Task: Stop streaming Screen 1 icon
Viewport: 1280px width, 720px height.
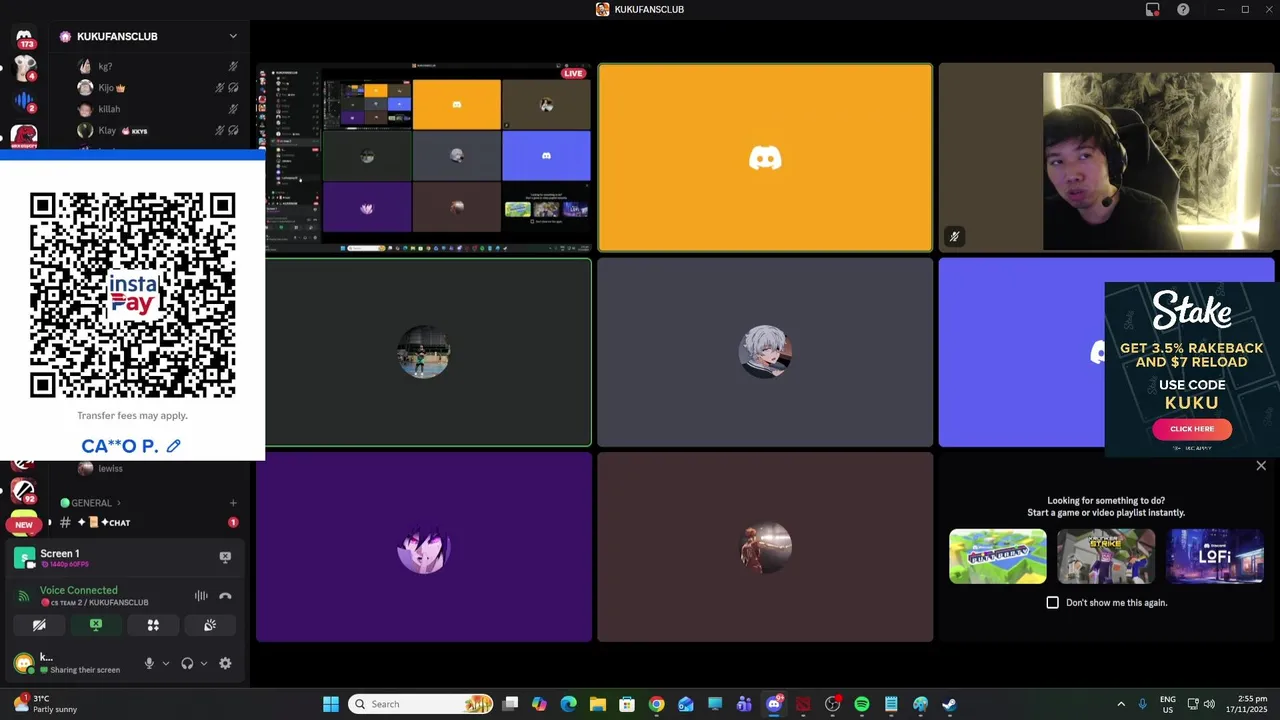Action: [225, 557]
